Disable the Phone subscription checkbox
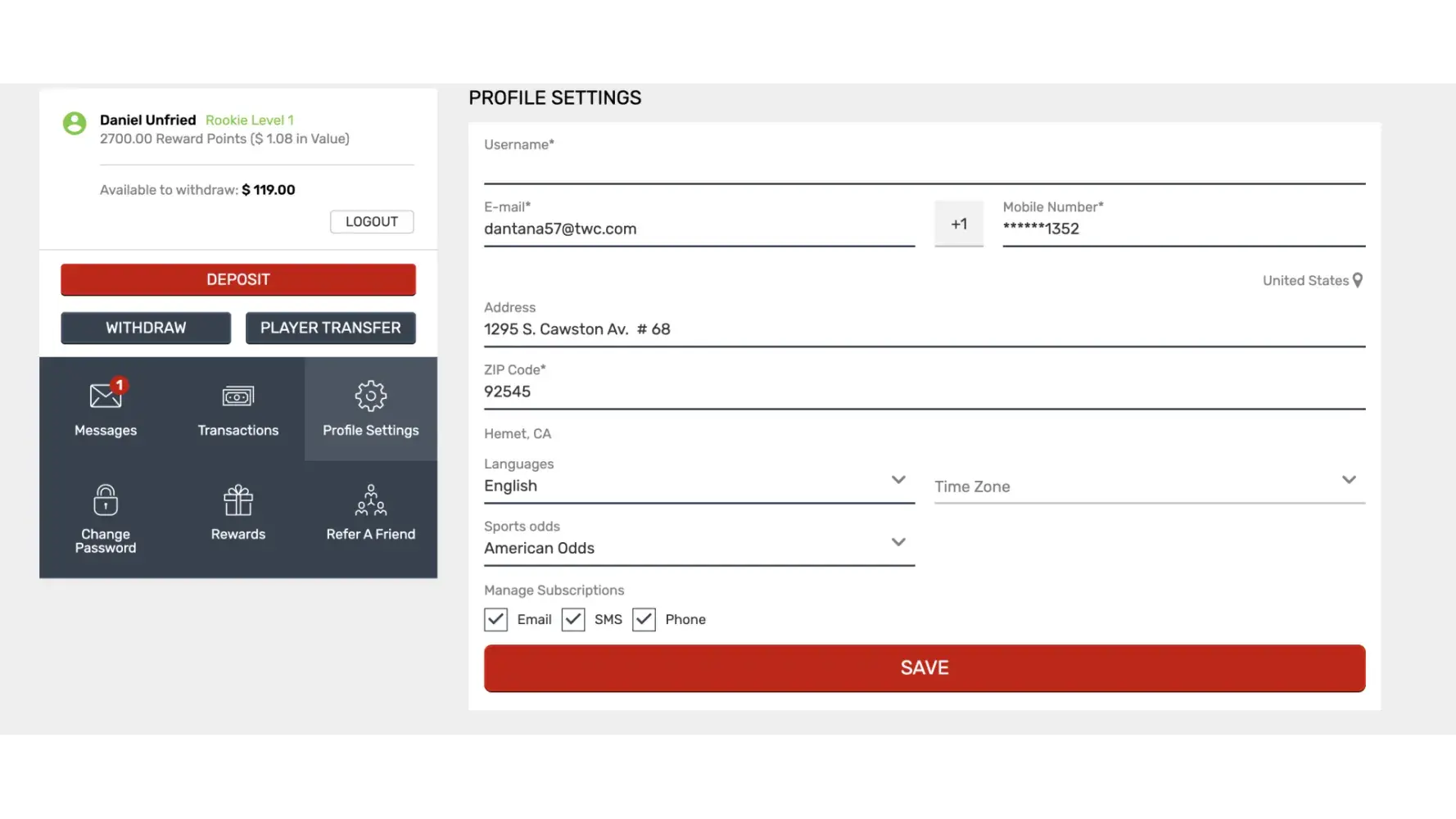 click(644, 619)
